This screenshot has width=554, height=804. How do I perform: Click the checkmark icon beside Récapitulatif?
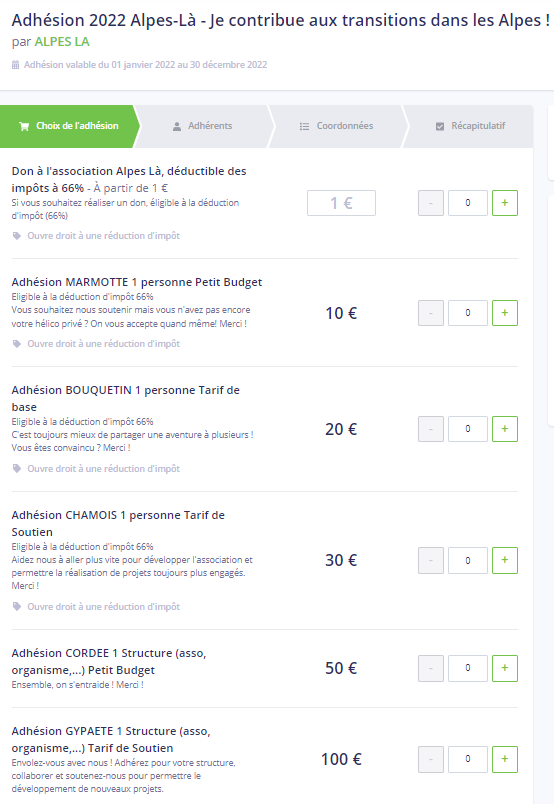pyautogui.click(x=440, y=126)
